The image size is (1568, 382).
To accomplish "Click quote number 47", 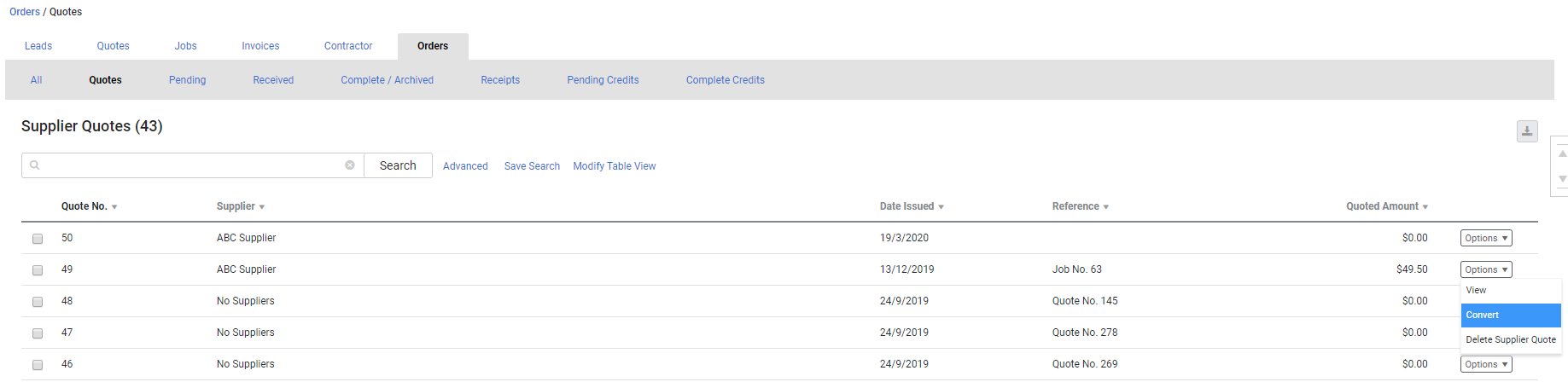I will click(67, 333).
